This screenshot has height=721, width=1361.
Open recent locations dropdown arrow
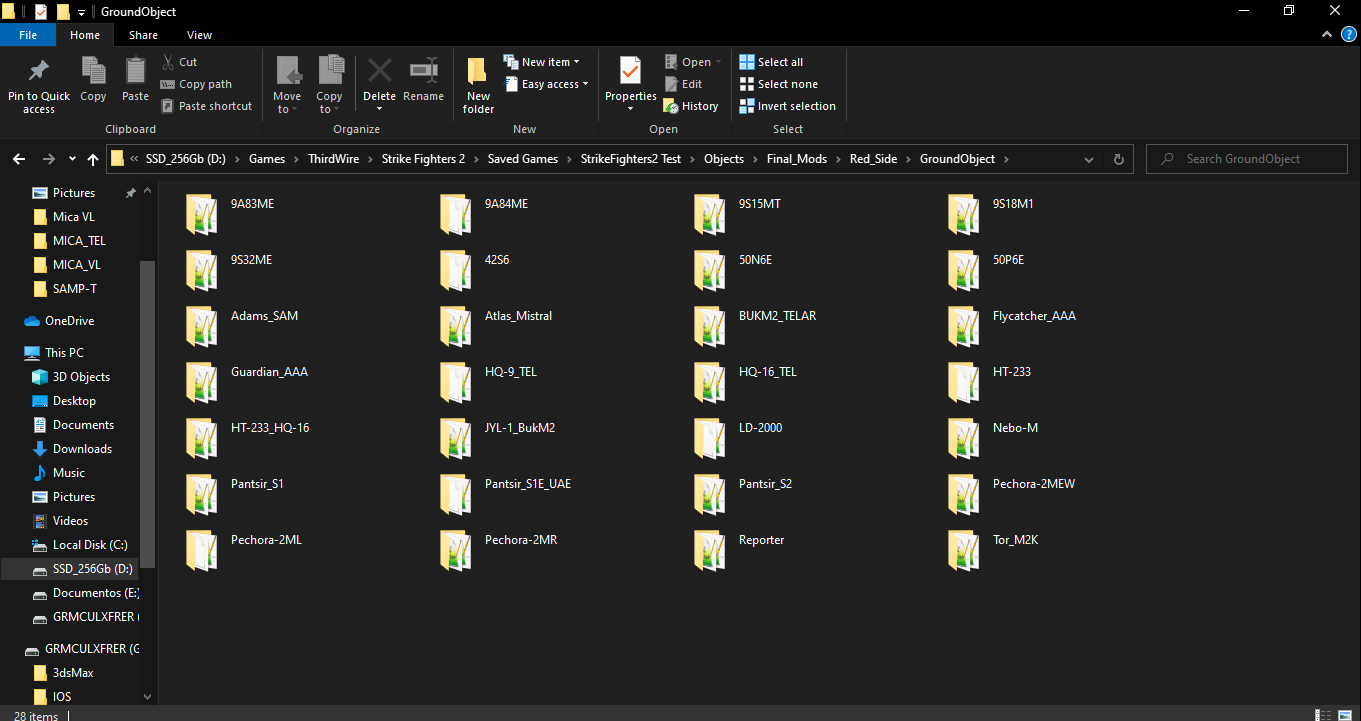click(x=72, y=159)
